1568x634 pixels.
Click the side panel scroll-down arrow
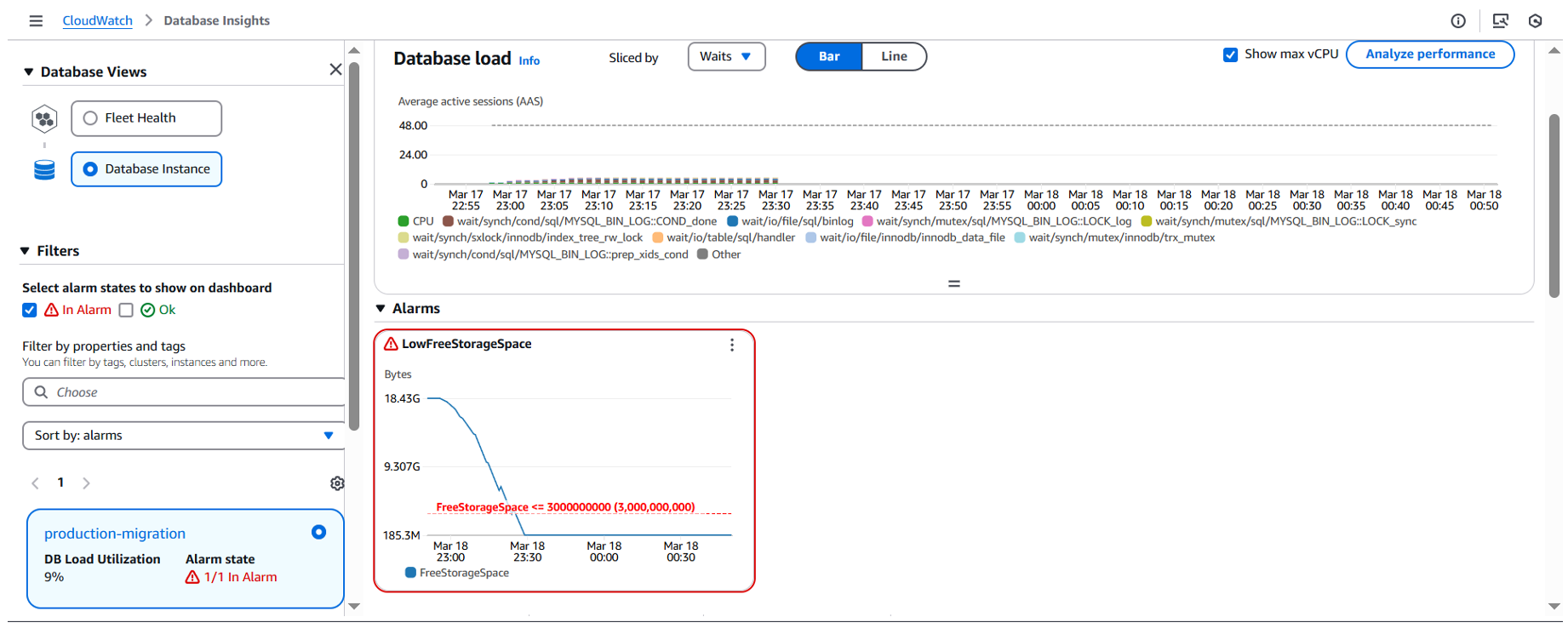tap(354, 606)
